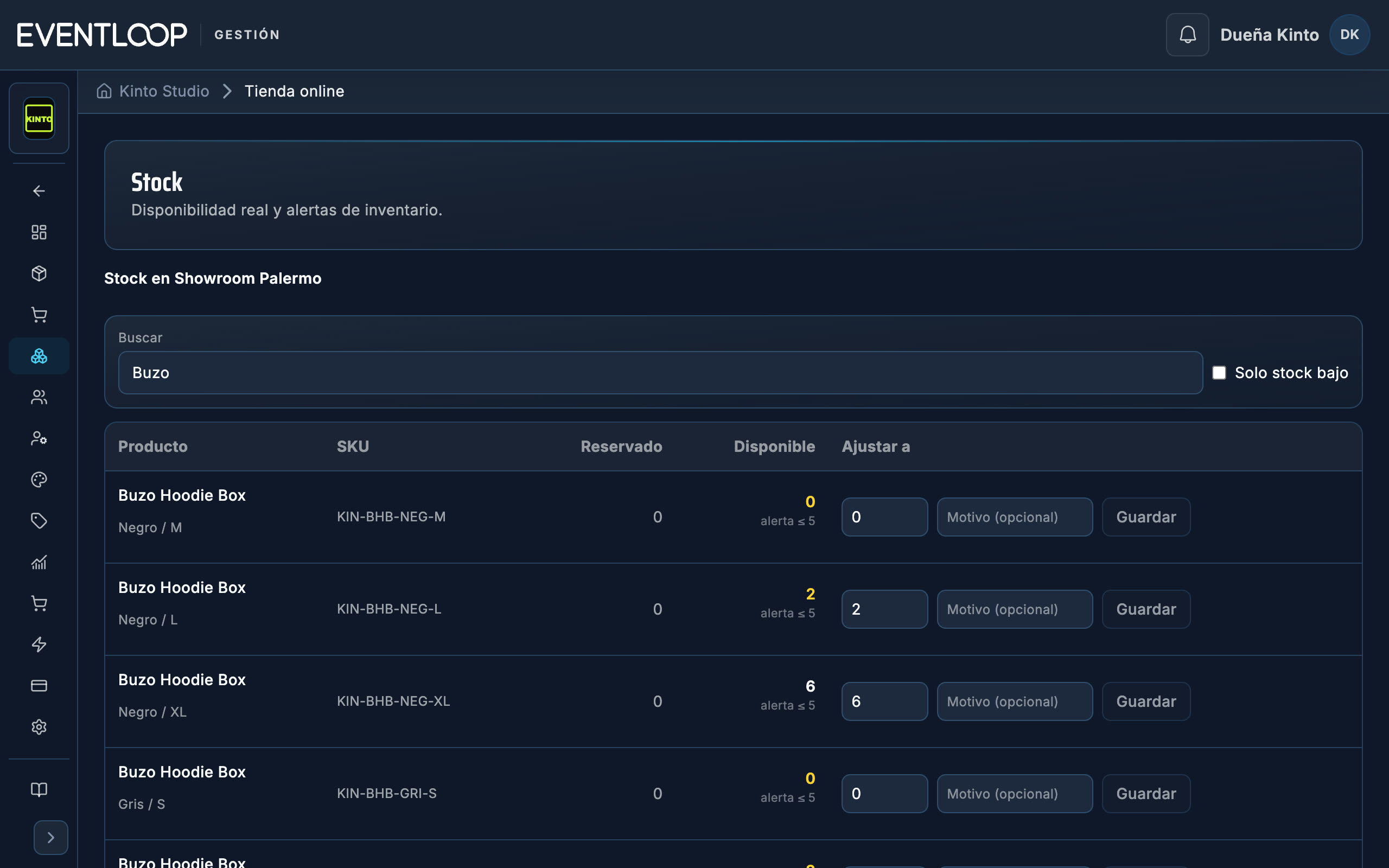1389x868 pixels.
Task: Open the orders cart icon below products
Action: (x=39, y=315)
